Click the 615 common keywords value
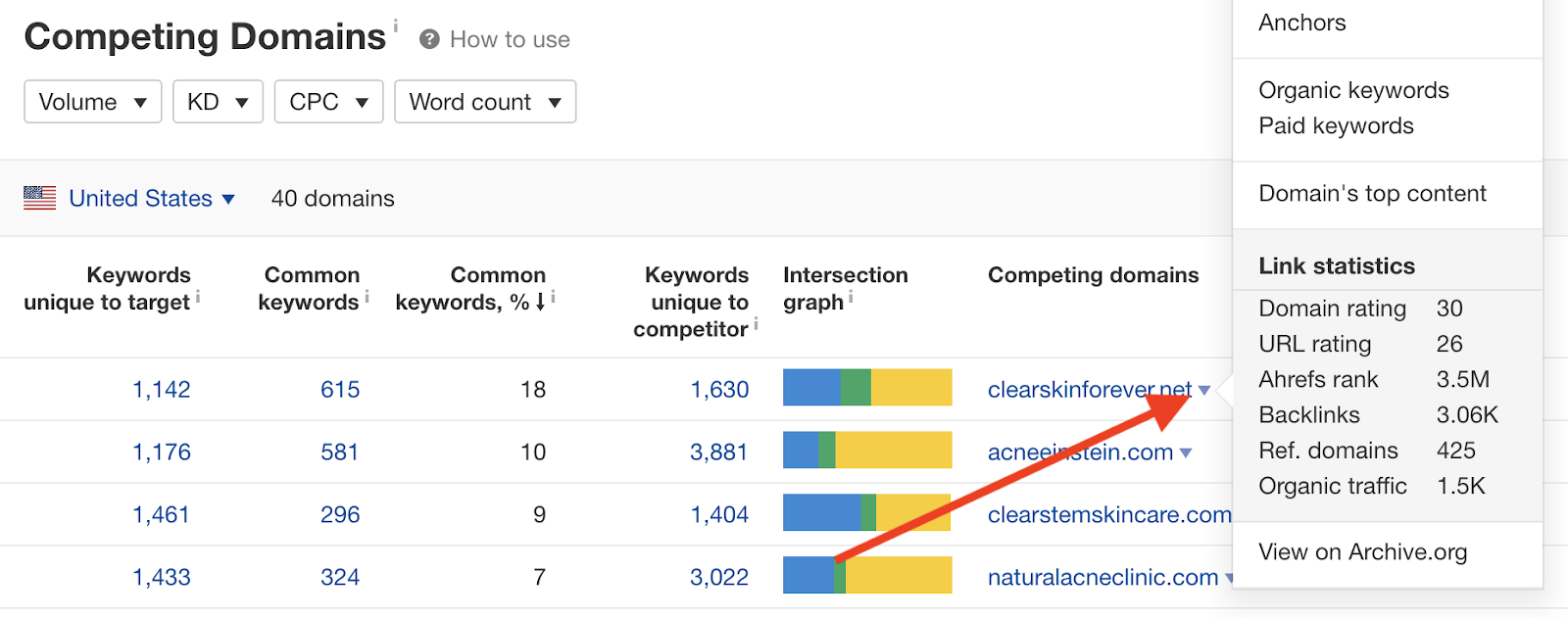The image size is (1568, 619). click(340, 390)
